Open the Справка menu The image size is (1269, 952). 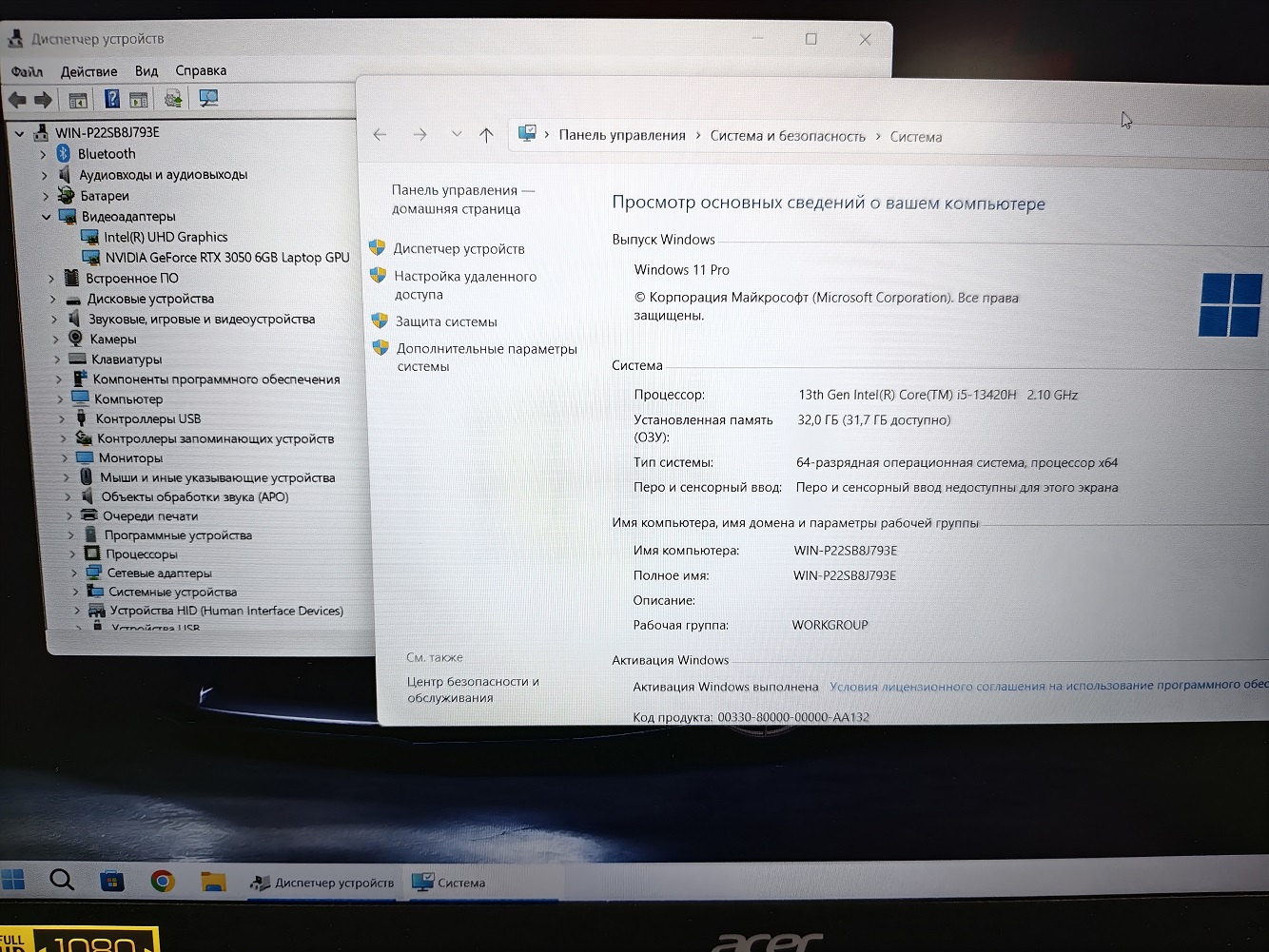pos(201,70)
